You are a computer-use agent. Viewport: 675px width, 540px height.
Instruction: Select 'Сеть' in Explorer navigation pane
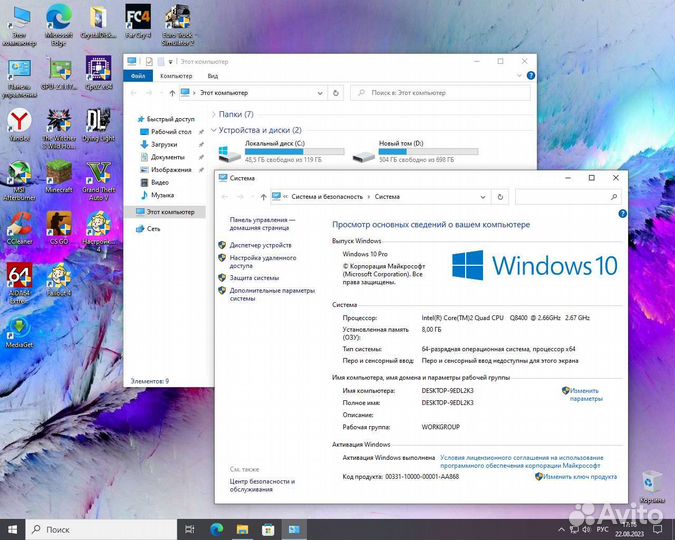tap(148, 229)
